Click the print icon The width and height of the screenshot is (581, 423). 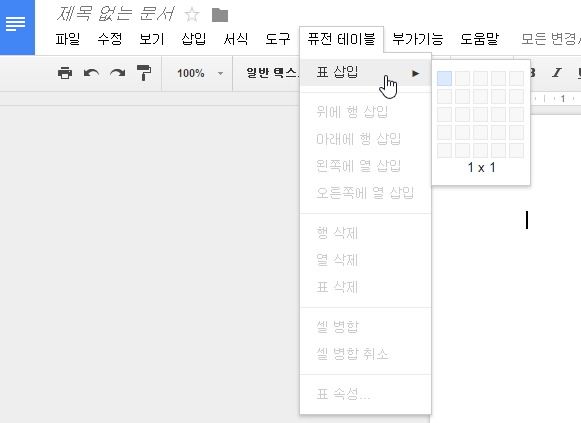(x=65, y=73)
